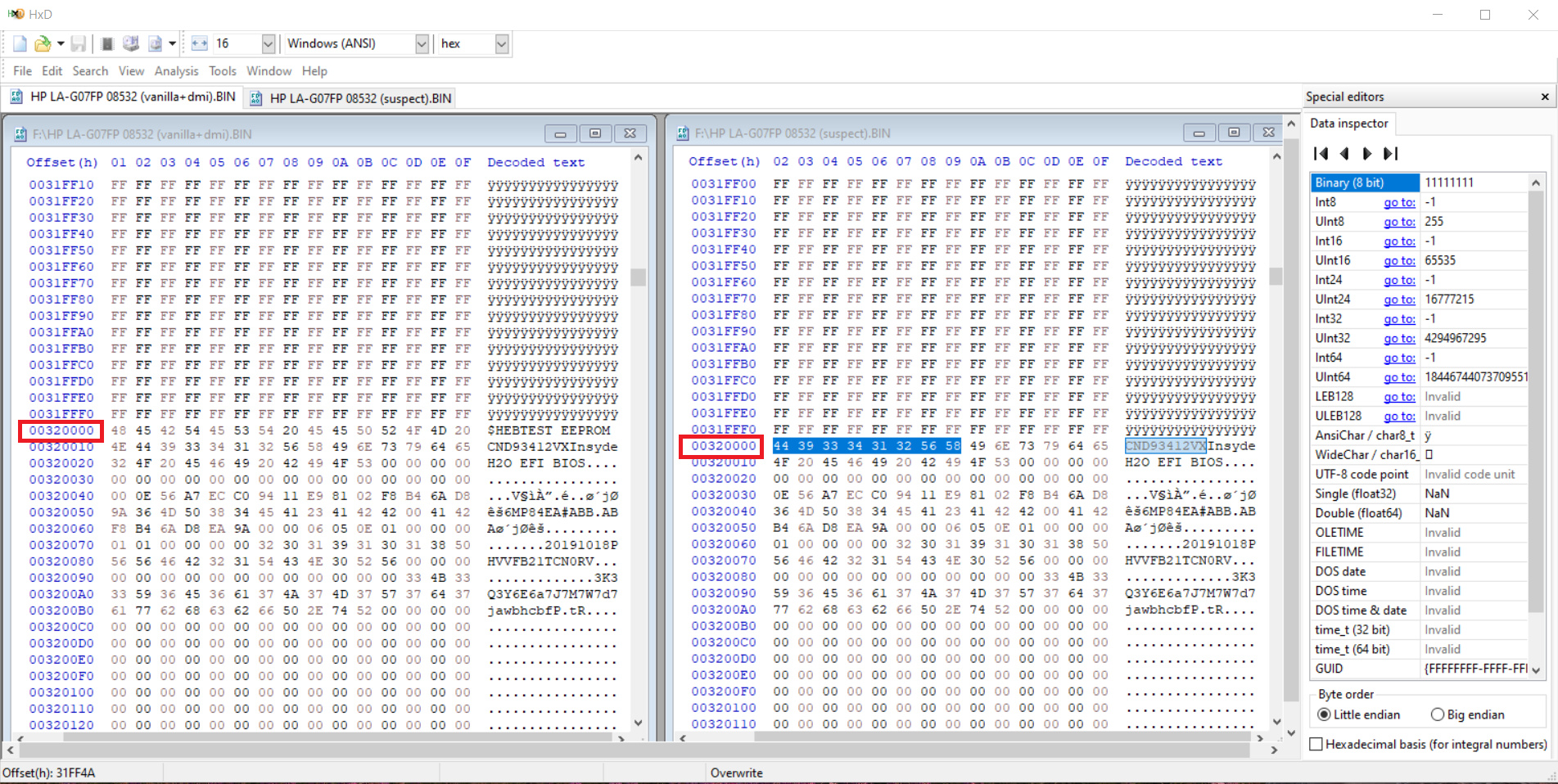Create a new file with New icon

coord(20,44)
